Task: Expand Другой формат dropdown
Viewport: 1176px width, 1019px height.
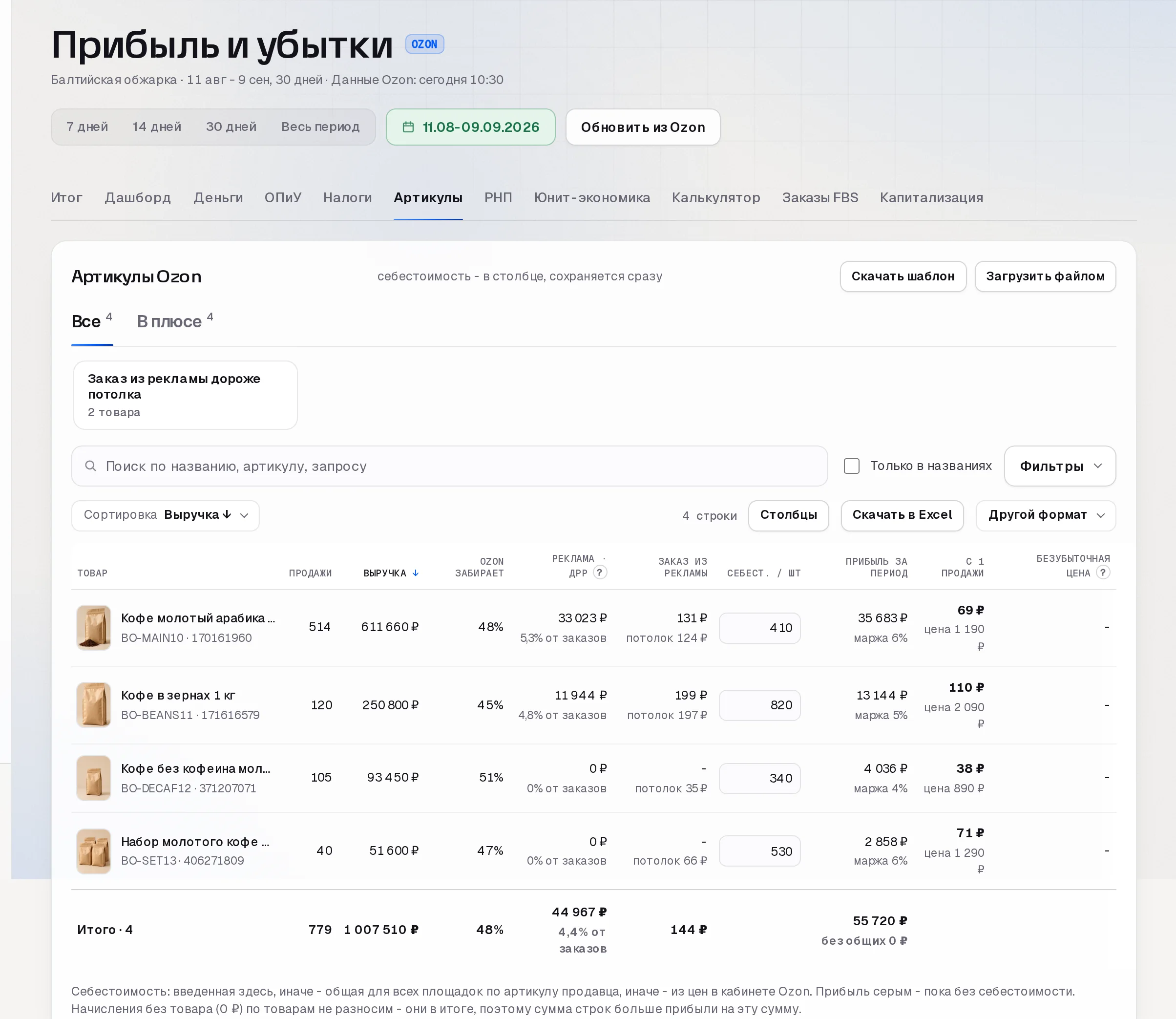Action: (1045, 515)
